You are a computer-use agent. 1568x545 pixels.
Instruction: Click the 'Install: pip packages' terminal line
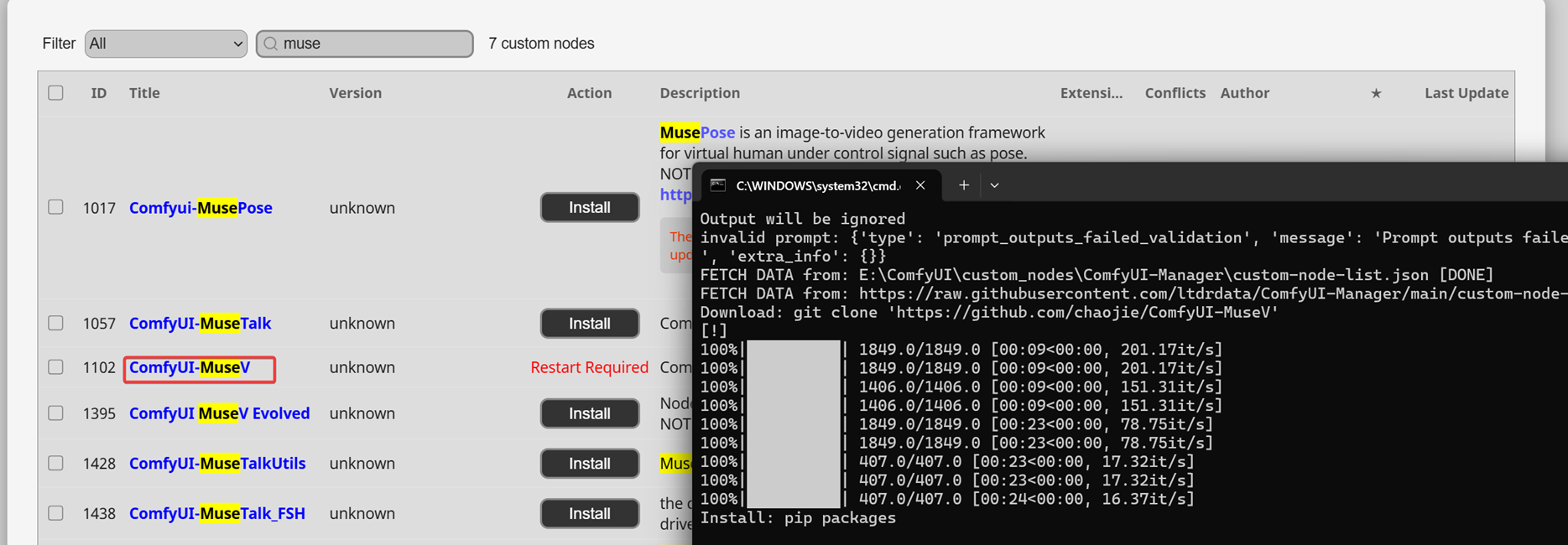[x=798, y=518]
